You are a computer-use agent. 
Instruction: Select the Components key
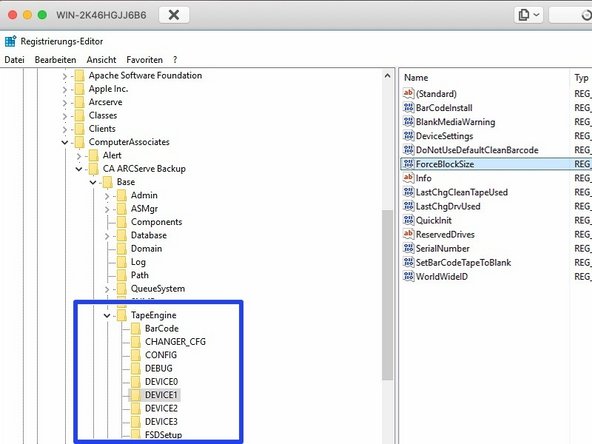click(156, 222)
